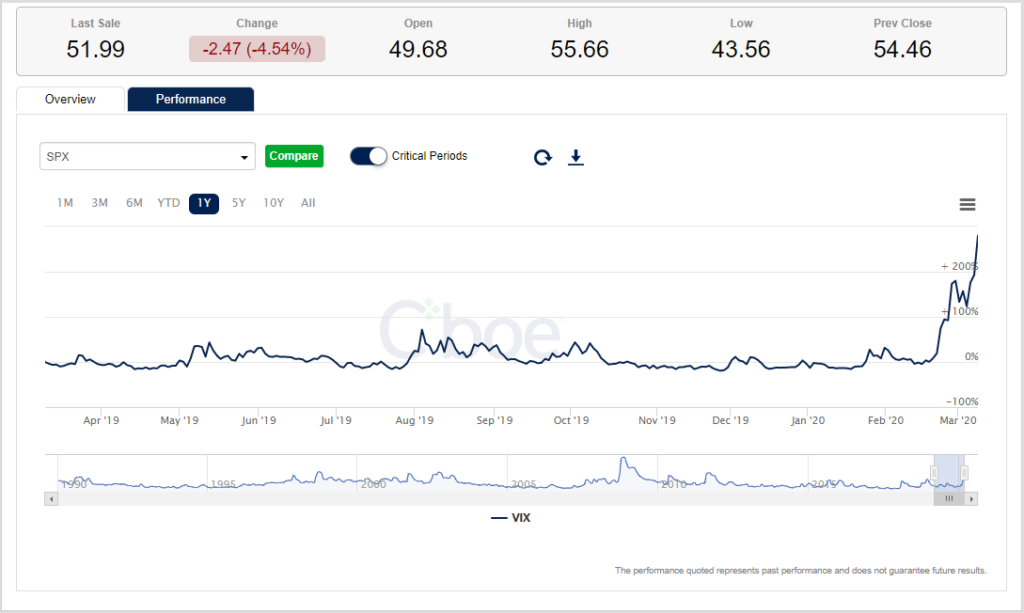Viewport: 1024px width, 613px height.
Task: Open the hamburger chart menu
Action: click(x=967, y=203)
